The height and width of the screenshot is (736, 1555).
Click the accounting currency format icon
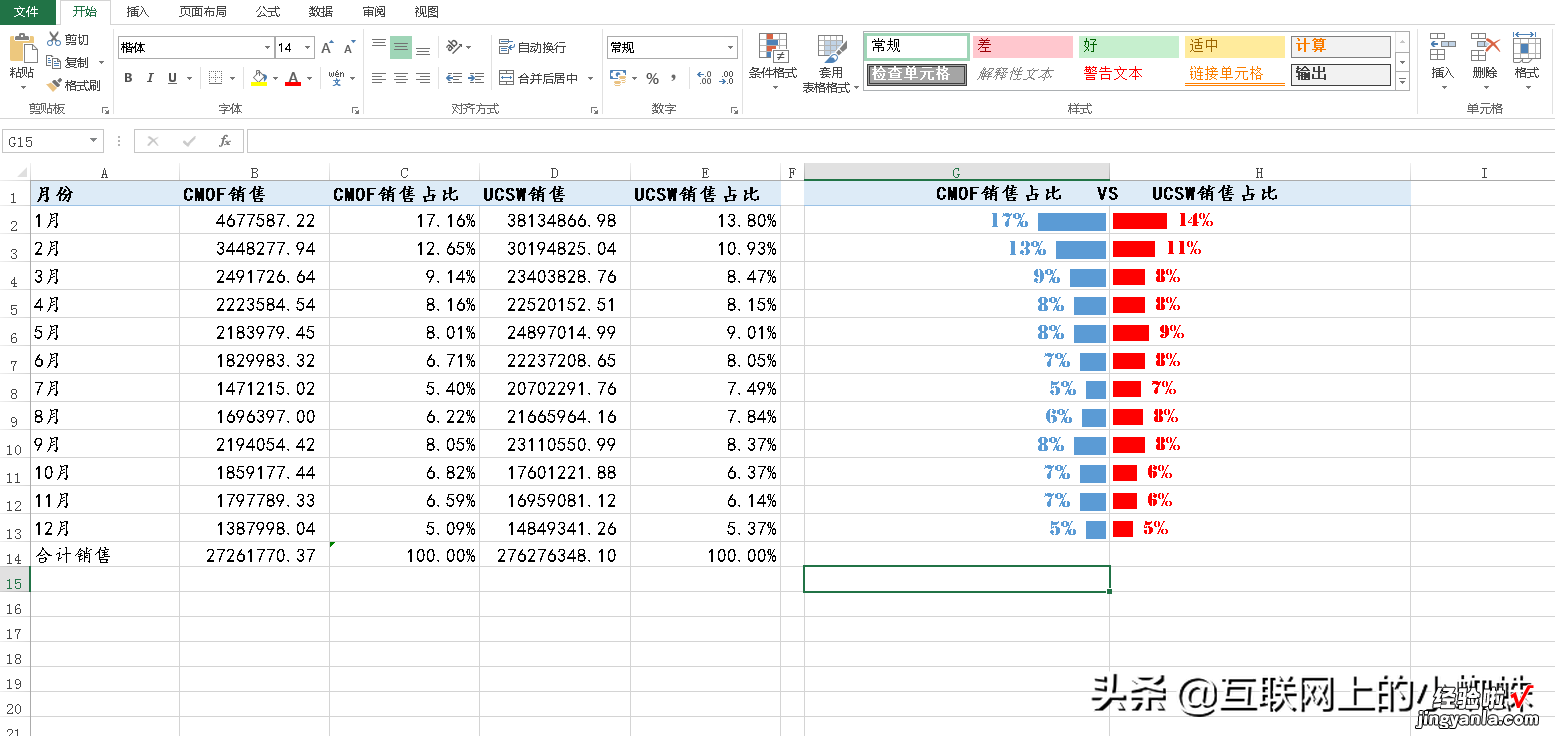pos(617,78)
